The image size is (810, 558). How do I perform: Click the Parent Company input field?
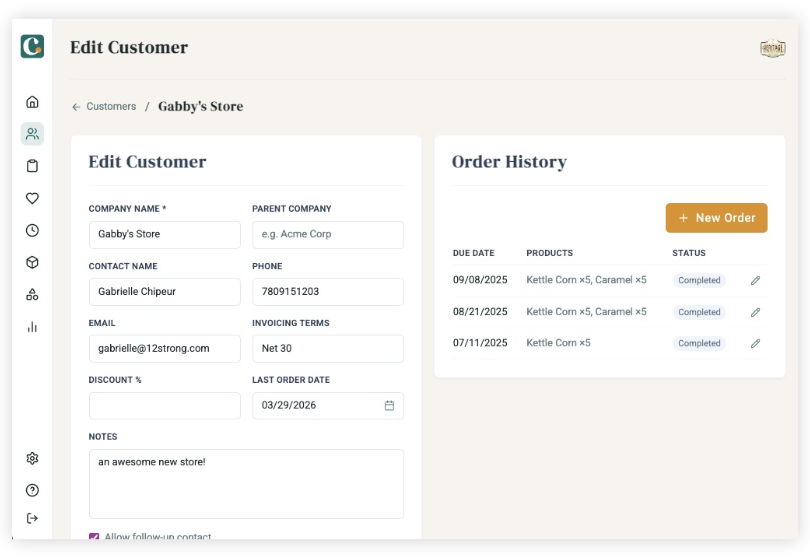click(327, 235)
